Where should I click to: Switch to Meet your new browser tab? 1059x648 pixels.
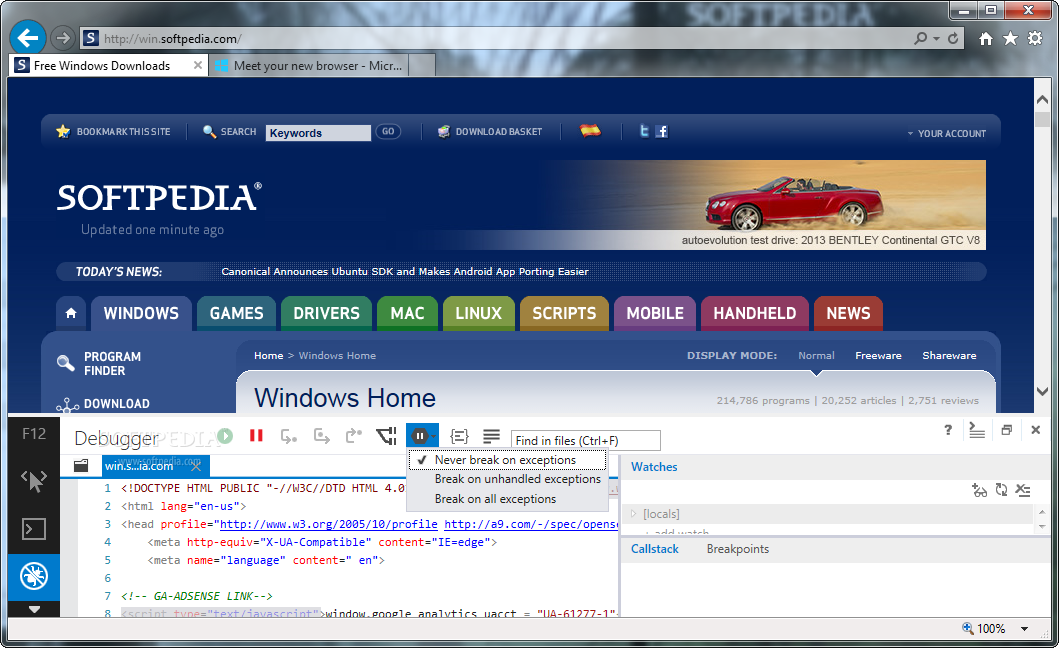[309, 66]
